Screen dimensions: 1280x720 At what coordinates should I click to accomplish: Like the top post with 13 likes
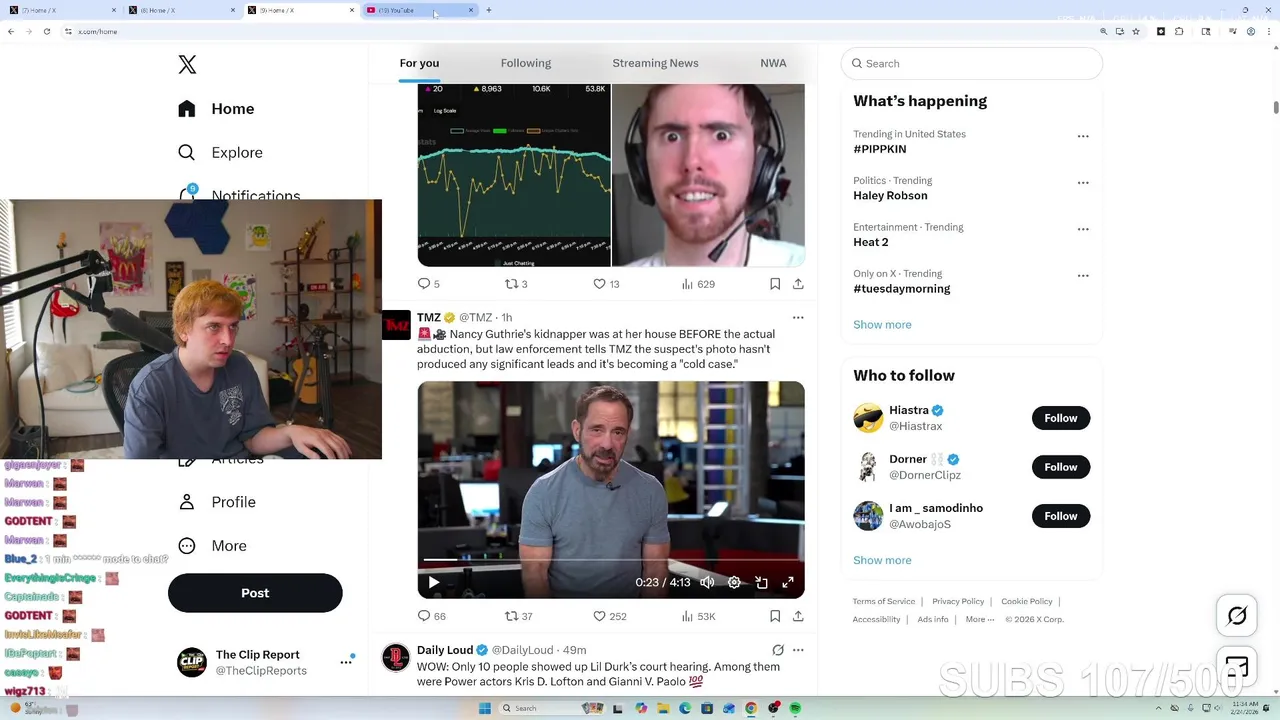(x=606, y=284)
